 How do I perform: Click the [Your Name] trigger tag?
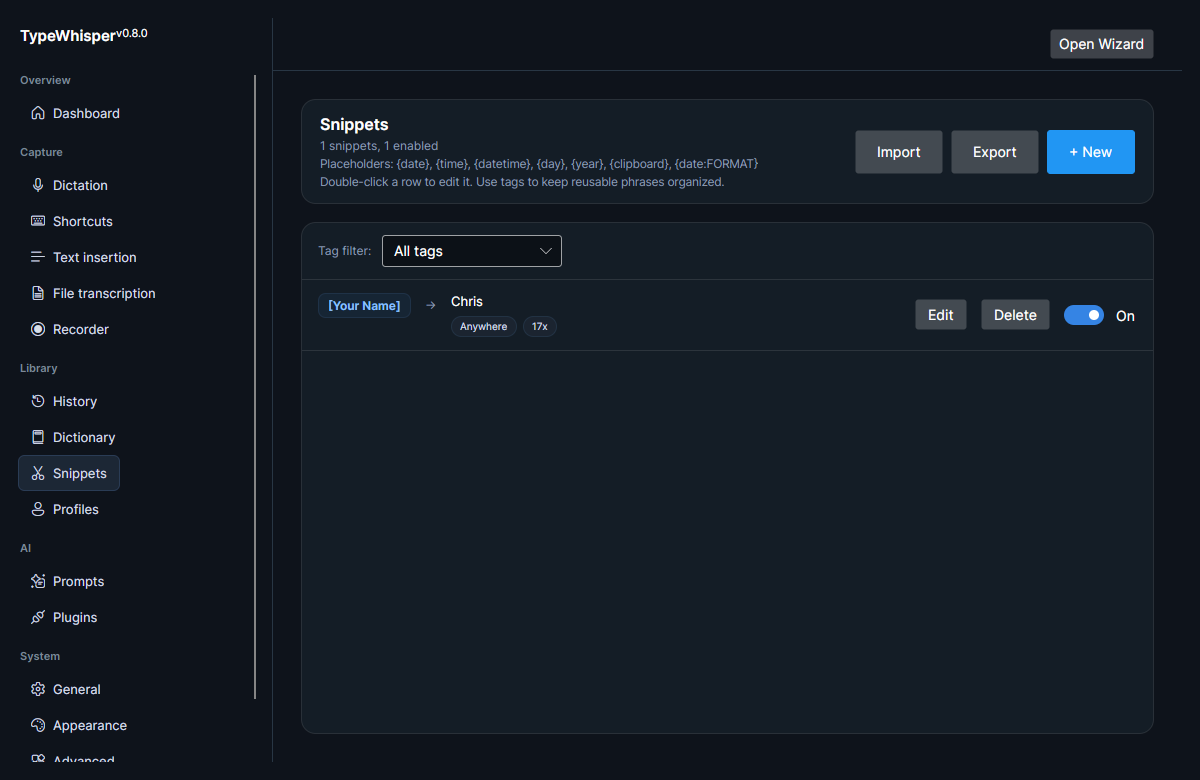click(364, 305)
